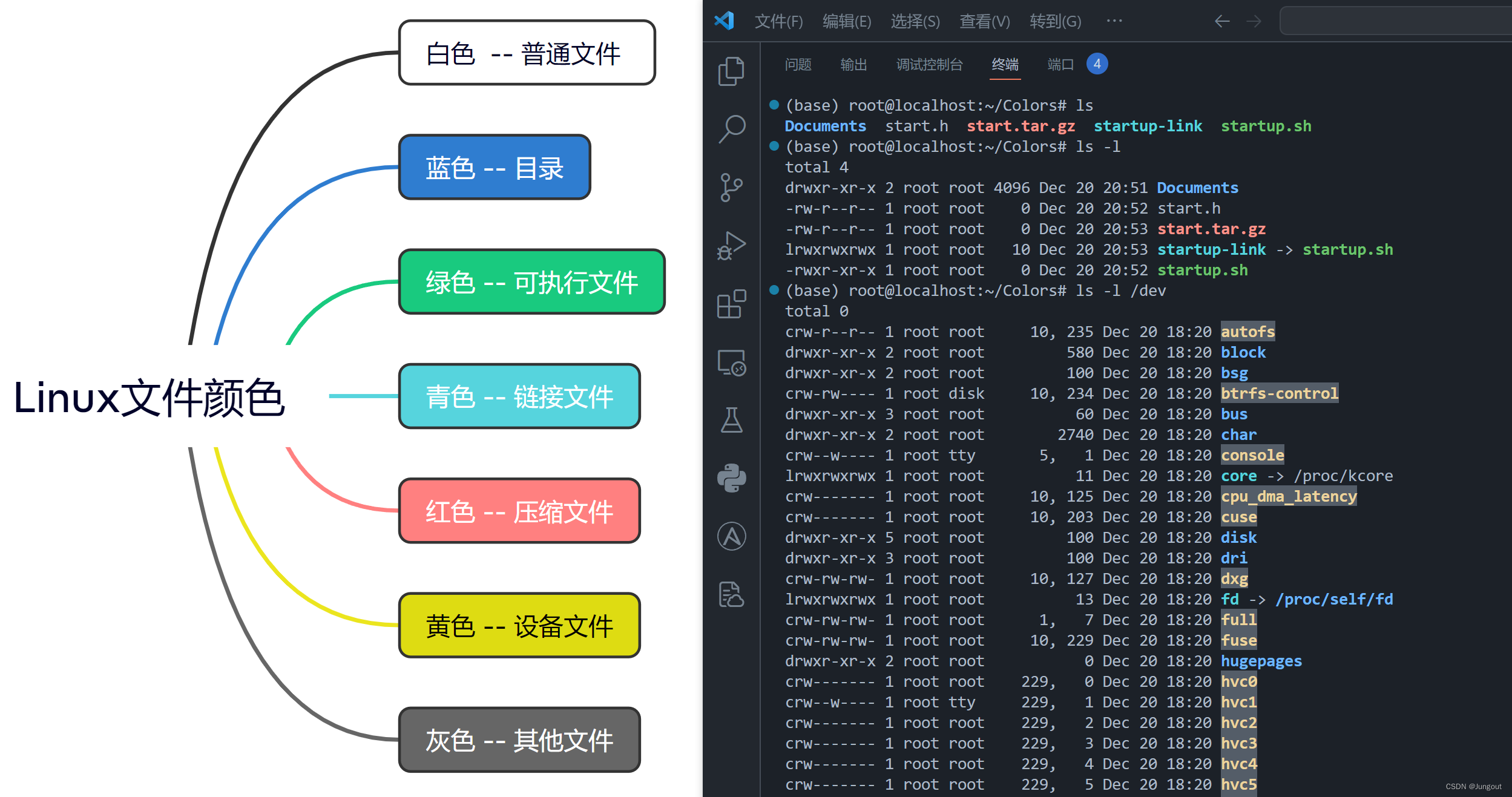The image size is (1512, 797).
Task: Click the block directory entry
Action: pos(1243,352)
